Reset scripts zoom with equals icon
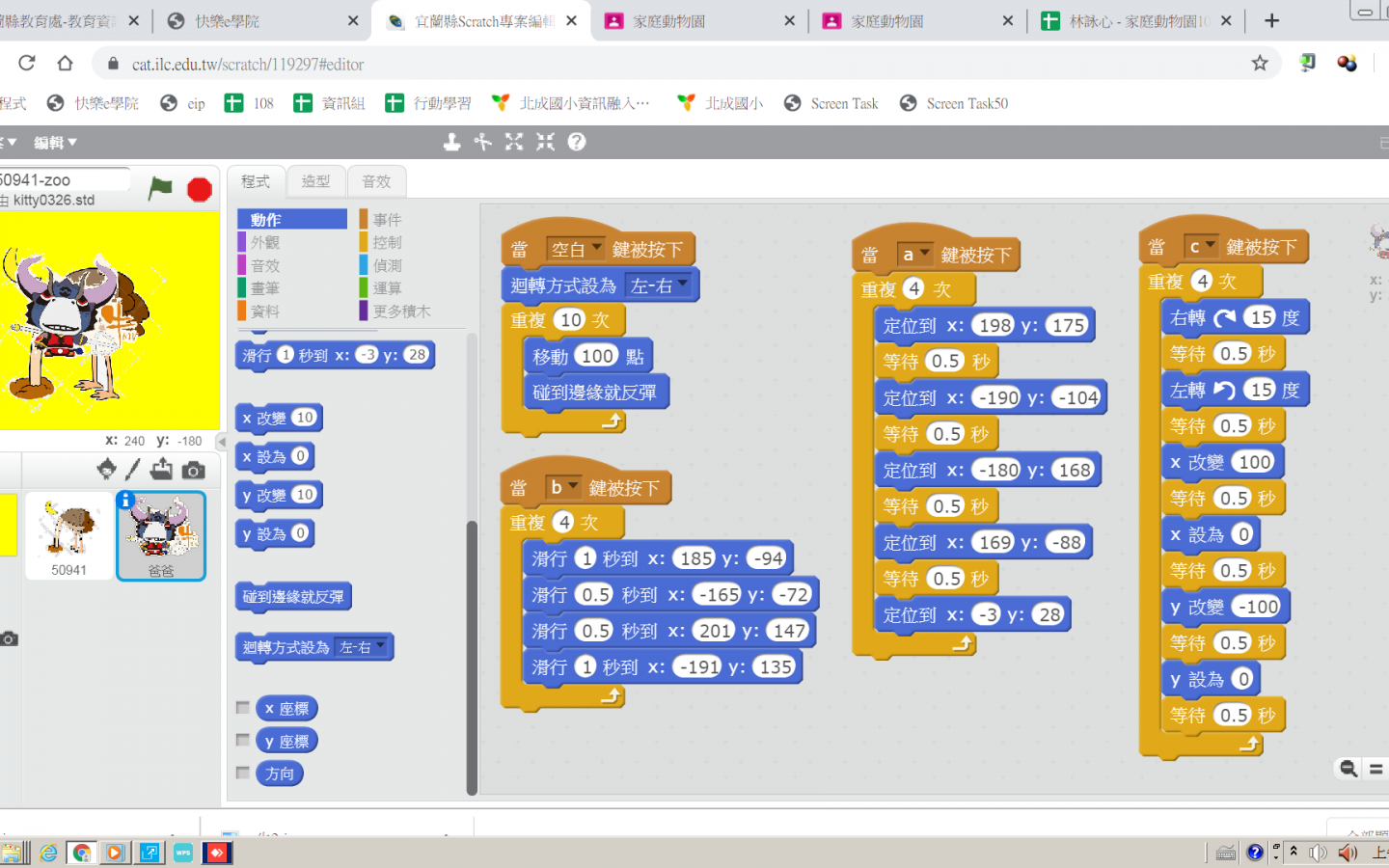This screenshot has width=1389, height=868. pos(1376,769)
